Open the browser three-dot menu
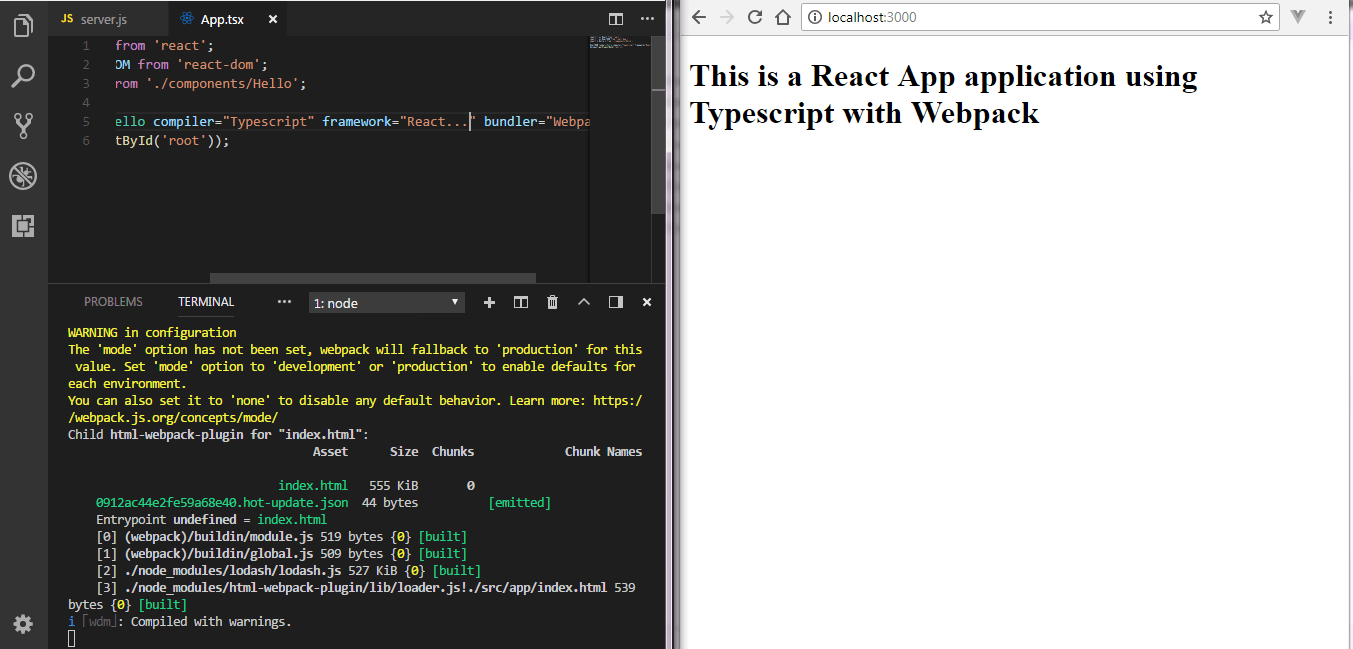Screen dimensions: 1353x649 tap(1330, 17)
